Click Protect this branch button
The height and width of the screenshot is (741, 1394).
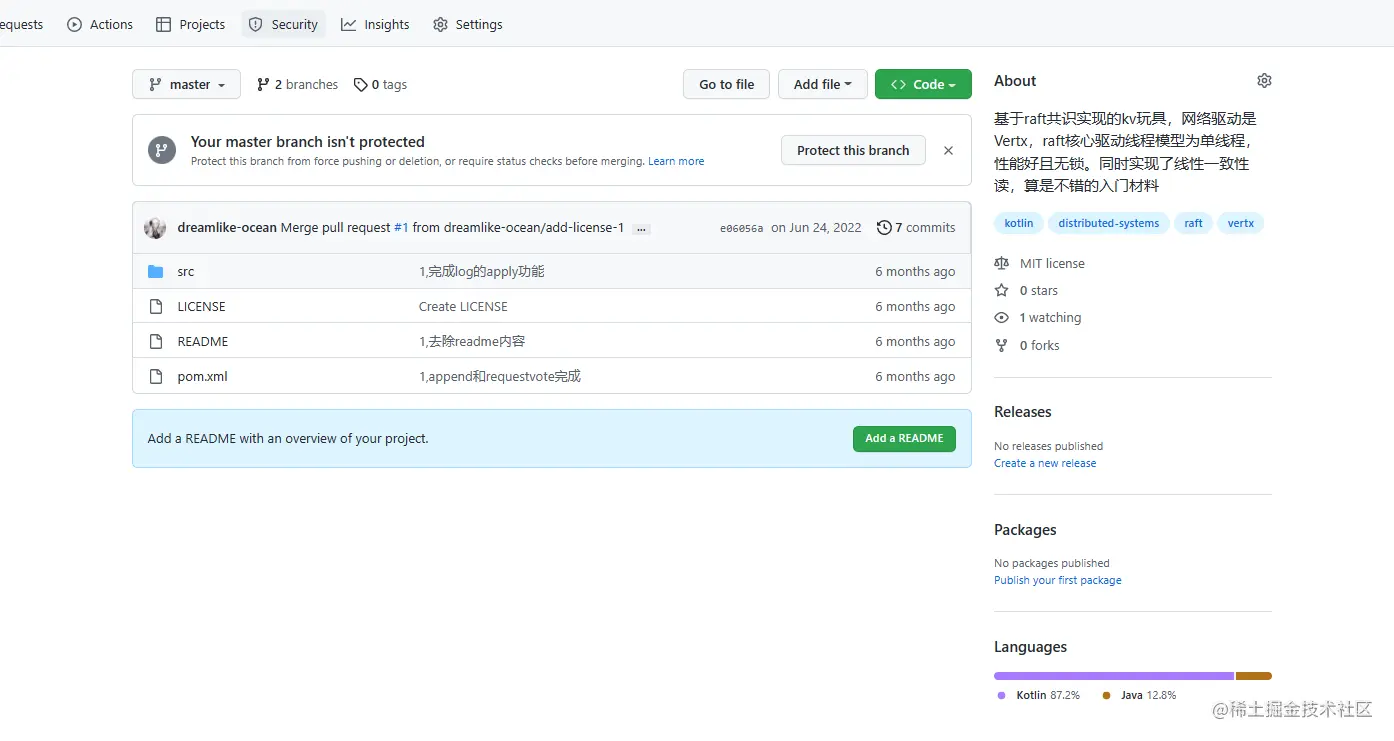pyautogui.click(x=853, y=150)
